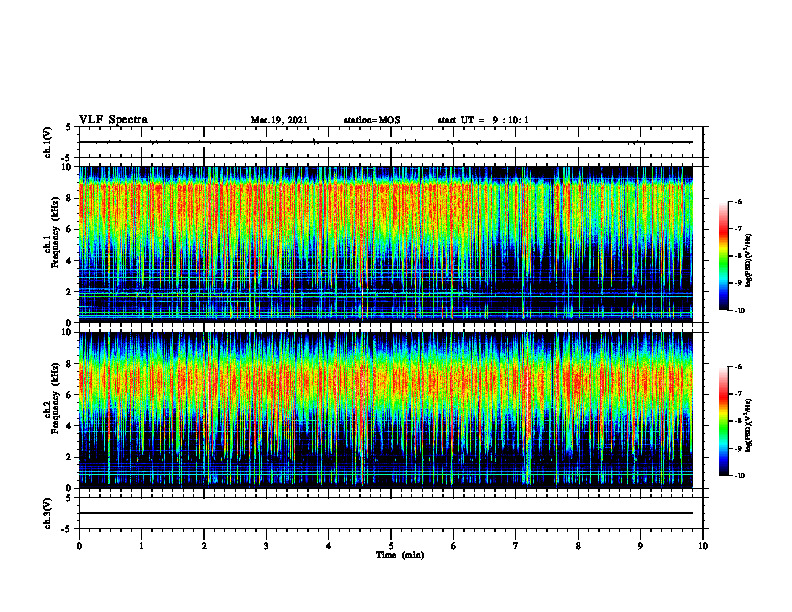Click time axis tick label "9"
792x612 pixels.
640,546
